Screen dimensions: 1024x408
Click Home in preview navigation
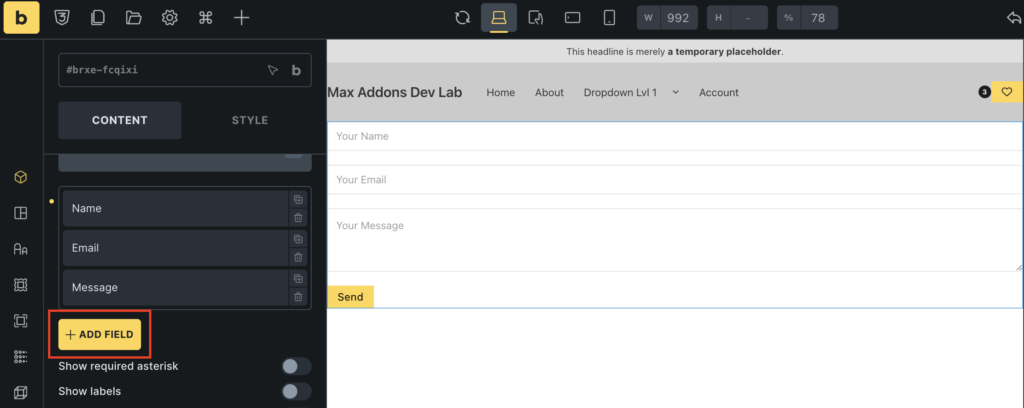(x=501, y=93)
